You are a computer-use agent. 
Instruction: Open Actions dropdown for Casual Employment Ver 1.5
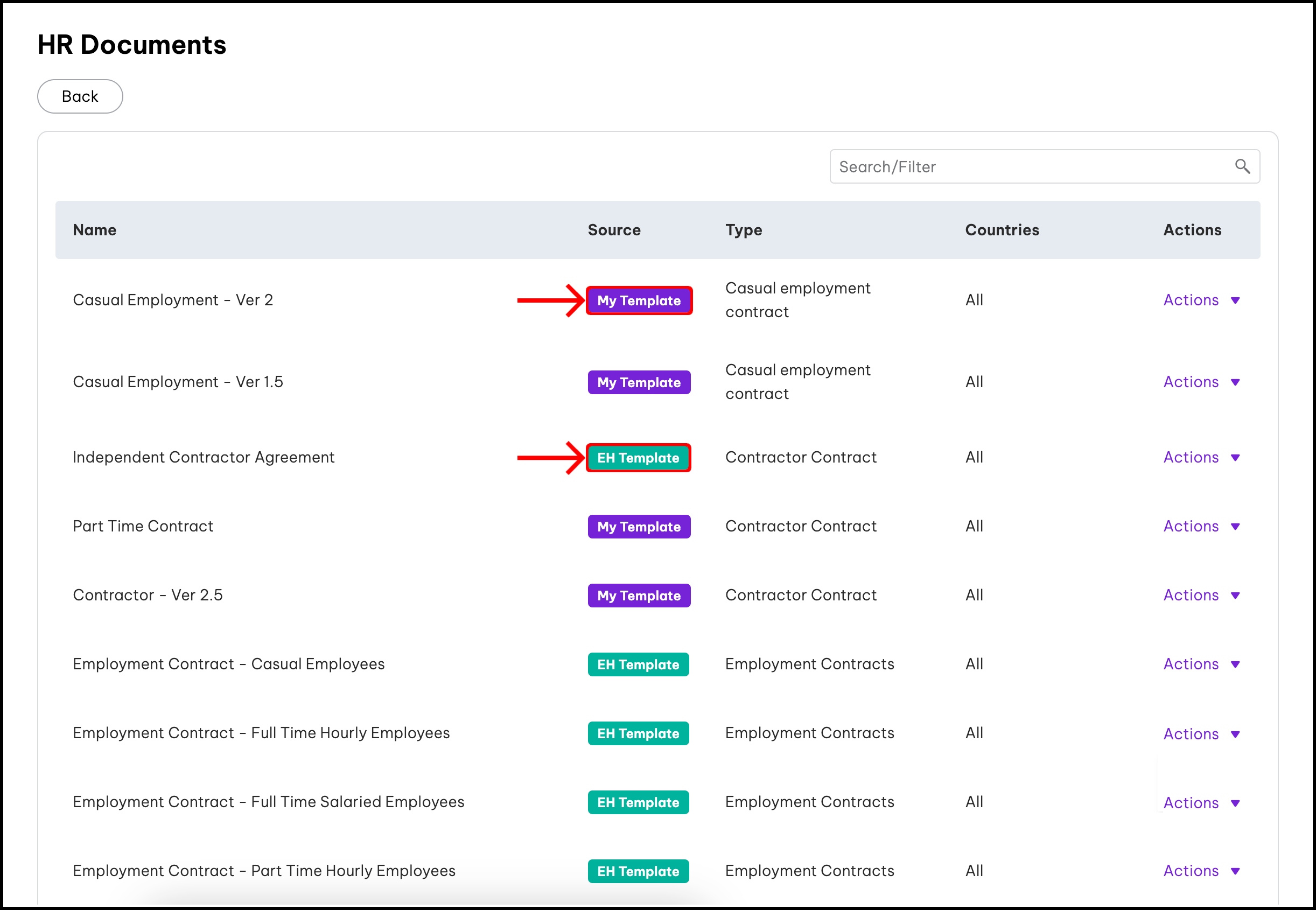point(1201,382)
